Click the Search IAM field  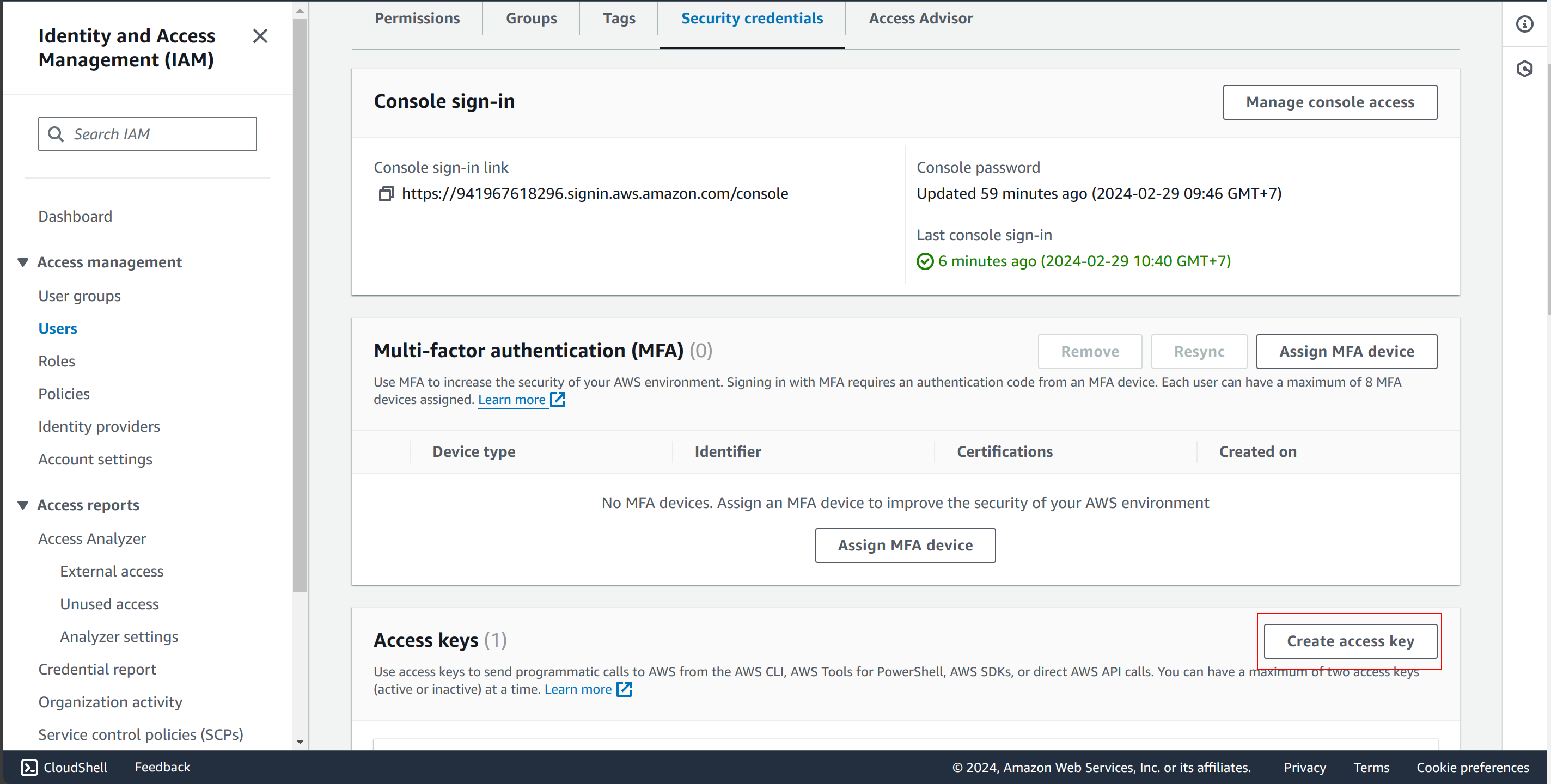[x=160, y=134]
